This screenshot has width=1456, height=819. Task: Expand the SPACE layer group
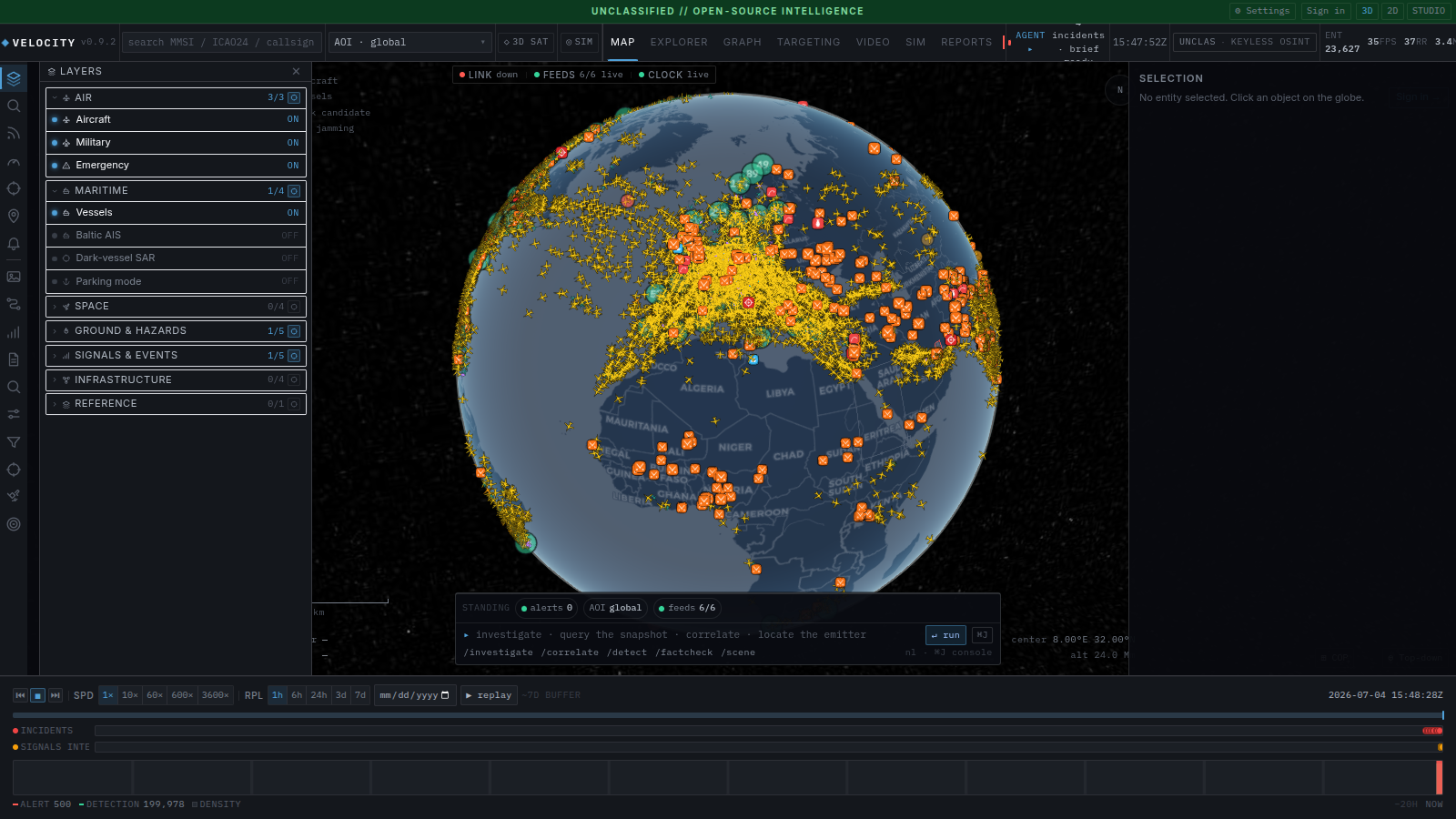point(56,307)
